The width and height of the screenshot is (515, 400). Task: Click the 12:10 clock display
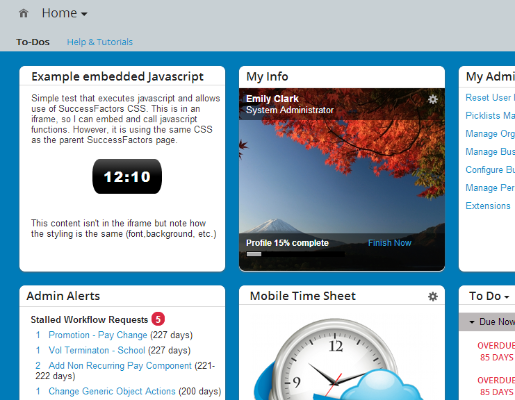(x=127, y=176)
